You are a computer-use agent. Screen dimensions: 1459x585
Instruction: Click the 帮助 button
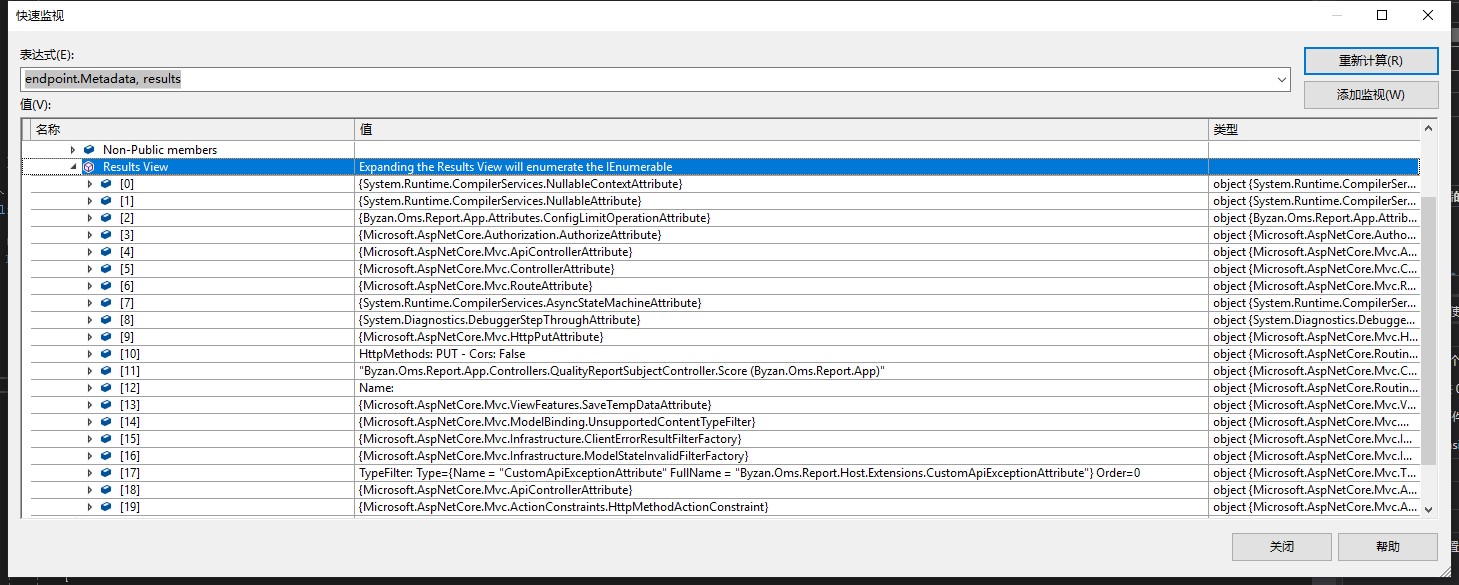pos(1388,546)
